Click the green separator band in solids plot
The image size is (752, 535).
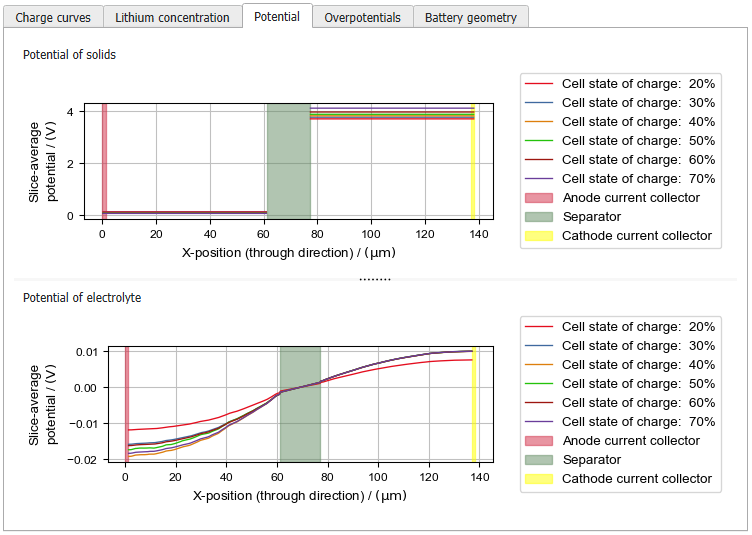click(289, 161)
